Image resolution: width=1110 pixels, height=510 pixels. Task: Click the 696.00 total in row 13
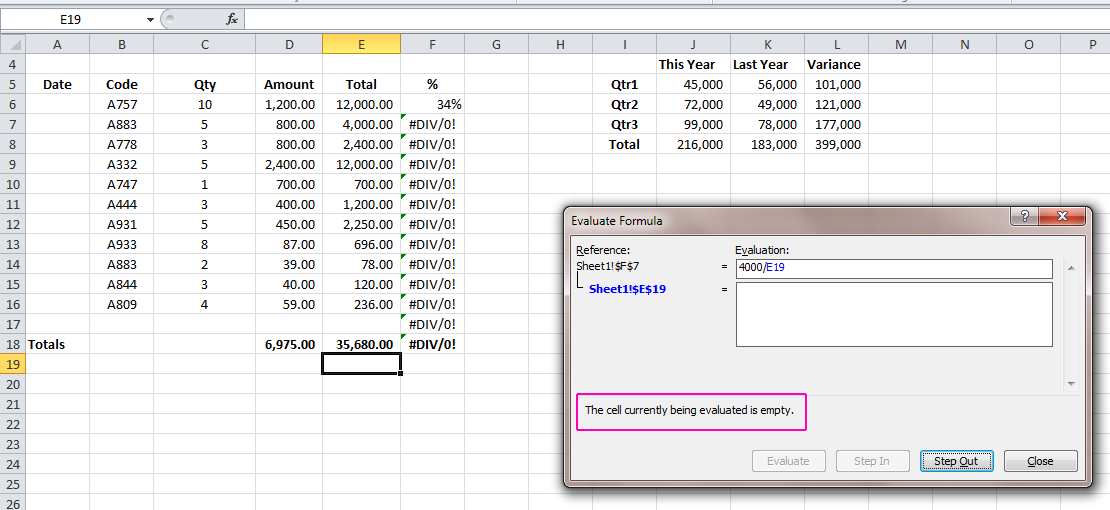[361, 244]
